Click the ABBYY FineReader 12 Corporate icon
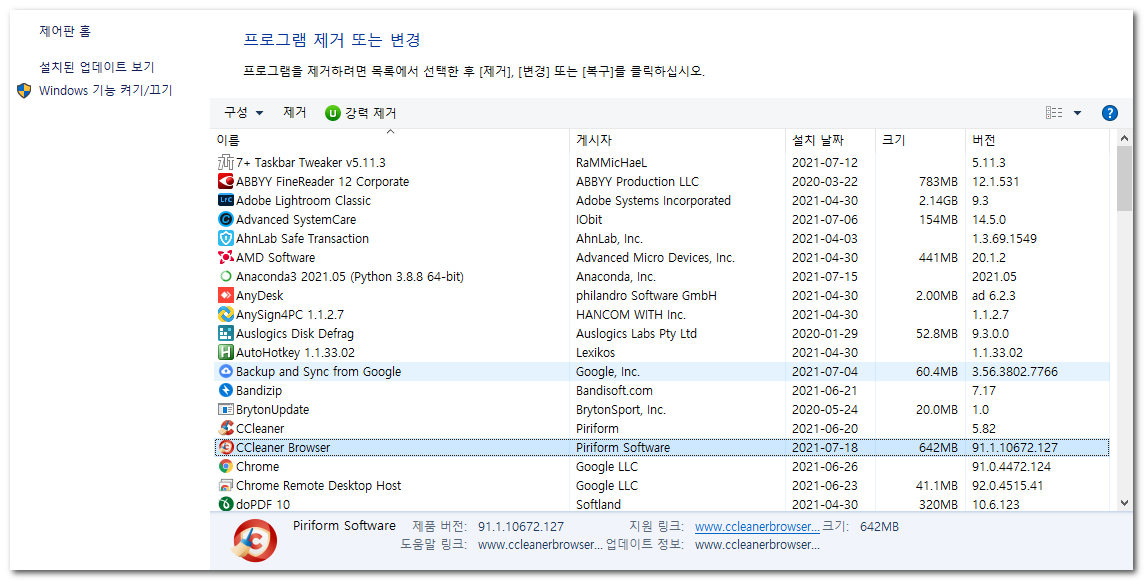 225,181
